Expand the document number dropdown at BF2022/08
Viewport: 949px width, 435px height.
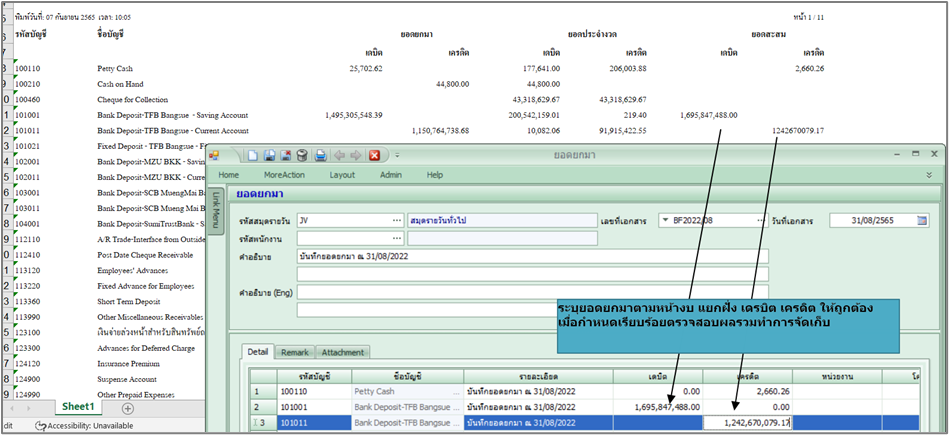(x=664, y=220)
